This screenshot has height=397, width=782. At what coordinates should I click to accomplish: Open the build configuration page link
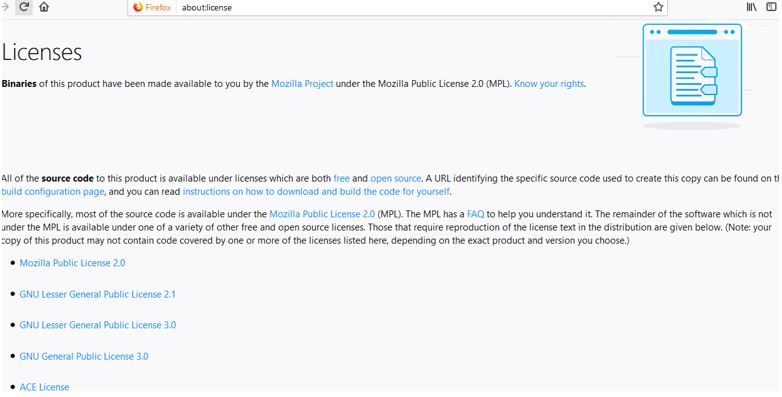click(53, 192)
